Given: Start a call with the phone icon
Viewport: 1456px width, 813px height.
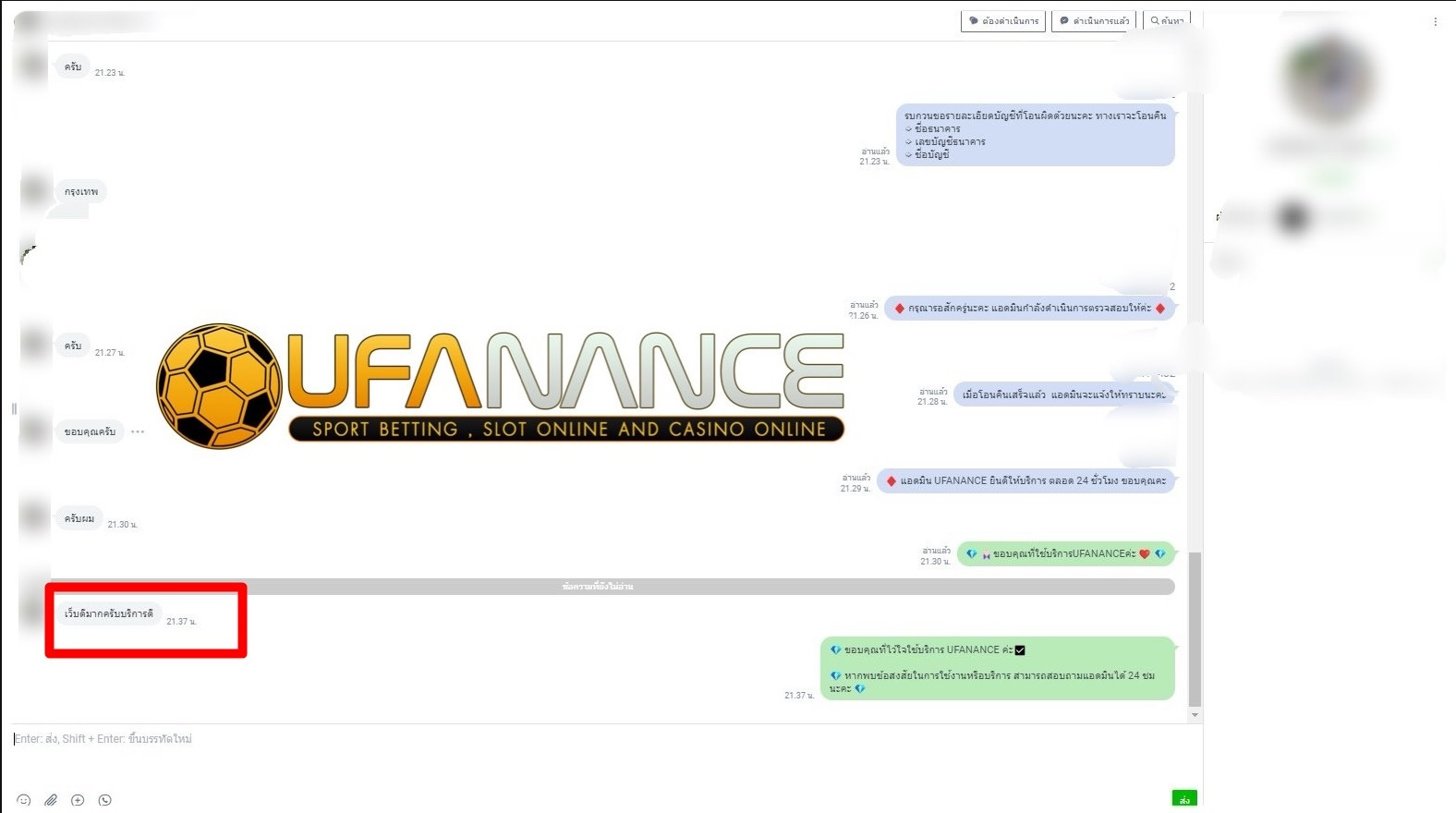Looking at the screenshot, I should point(105,800).
